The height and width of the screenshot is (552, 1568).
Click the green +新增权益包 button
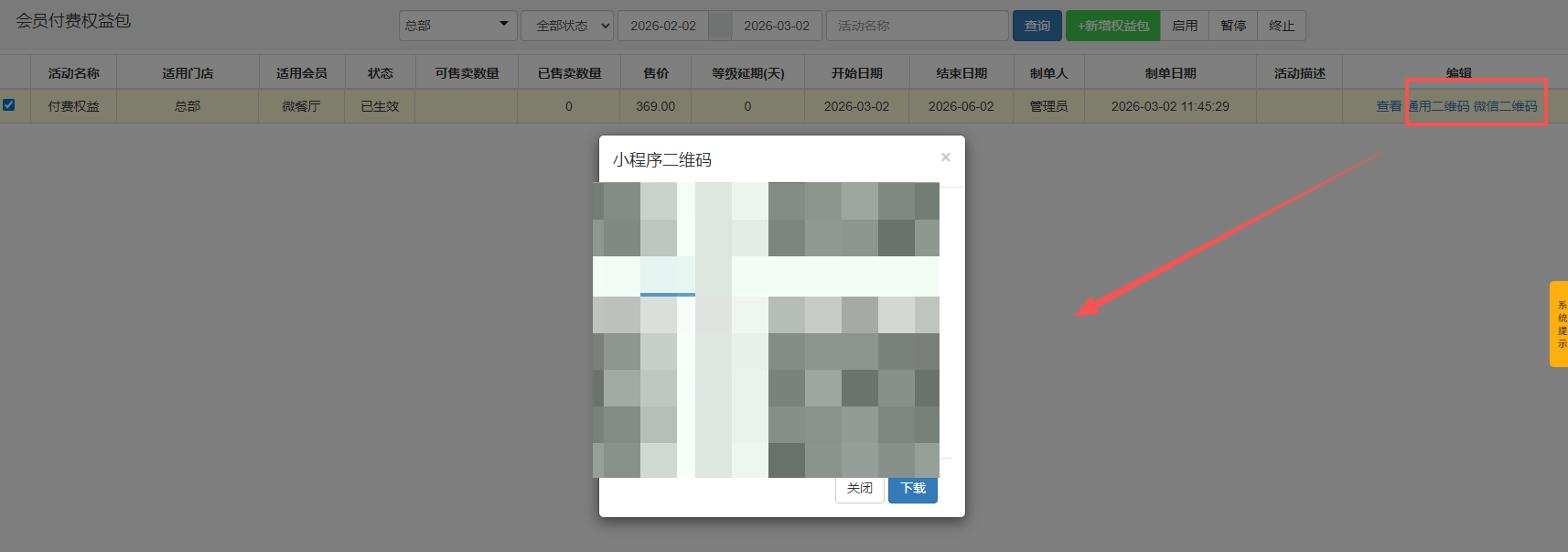pyautogui.click(x=1112, y=26)
